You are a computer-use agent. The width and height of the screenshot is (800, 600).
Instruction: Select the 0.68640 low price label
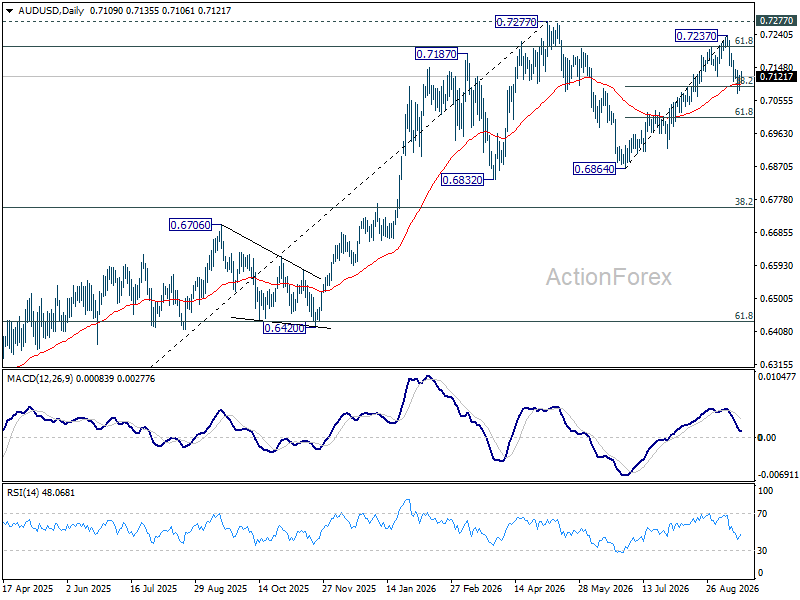tap(594, 169)
